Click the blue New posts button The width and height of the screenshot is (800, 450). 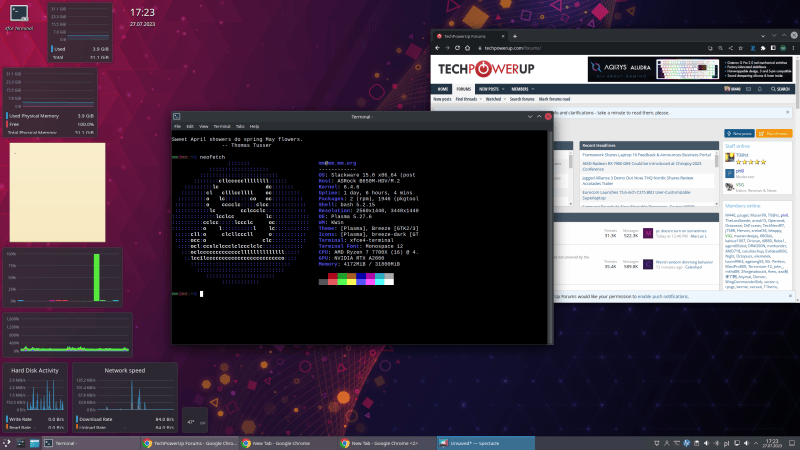click(739, 133)
